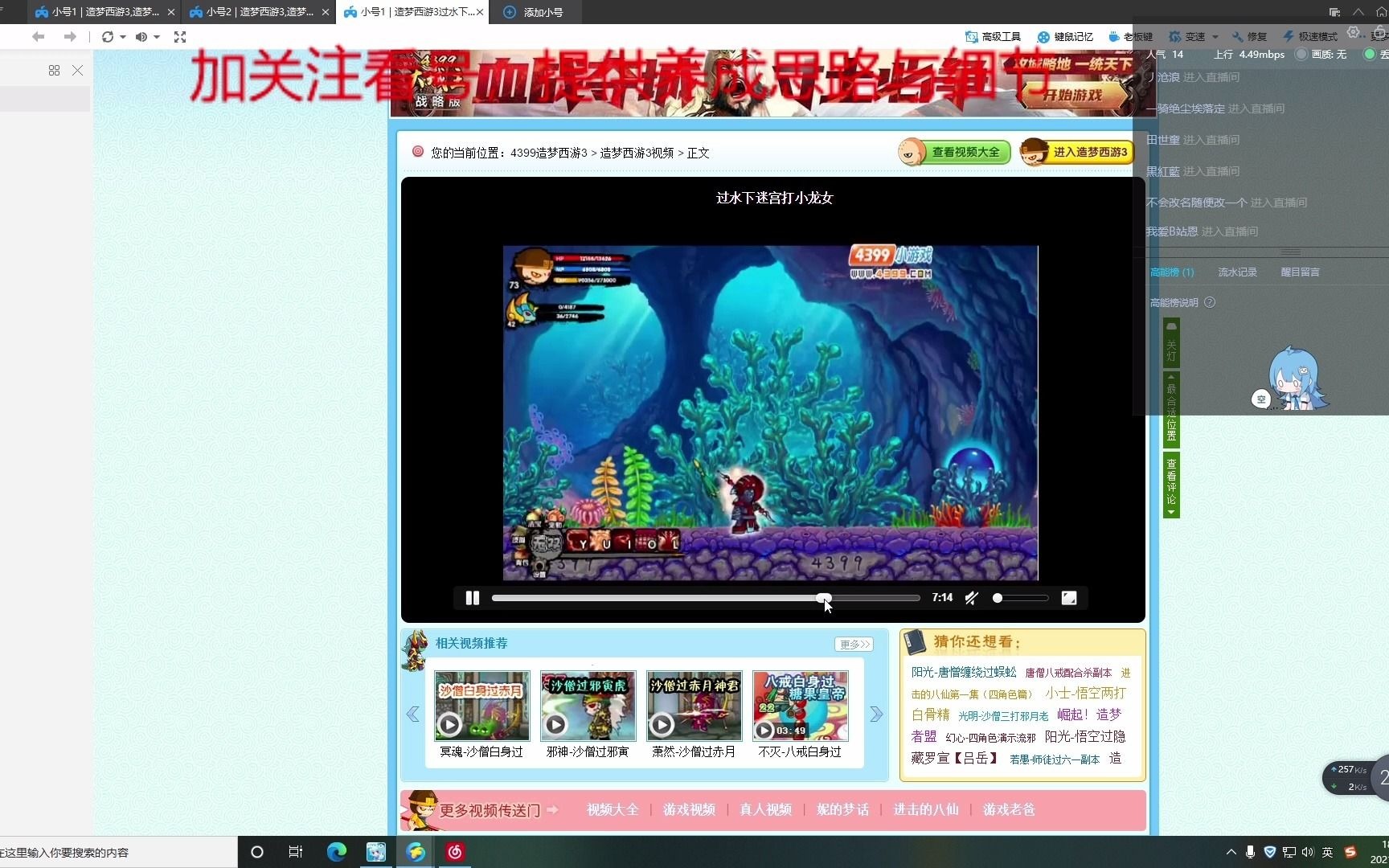Open 阳光-唐僧缠绕过蜈蚣 link
Screen dimensions: 1389x868
pyautogui.click(x=964, y=672)
